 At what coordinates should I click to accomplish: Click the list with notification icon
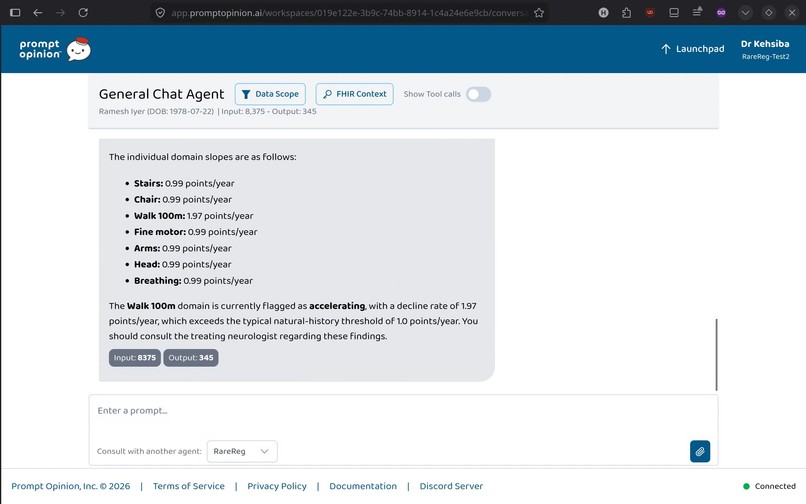coord(697,12)
